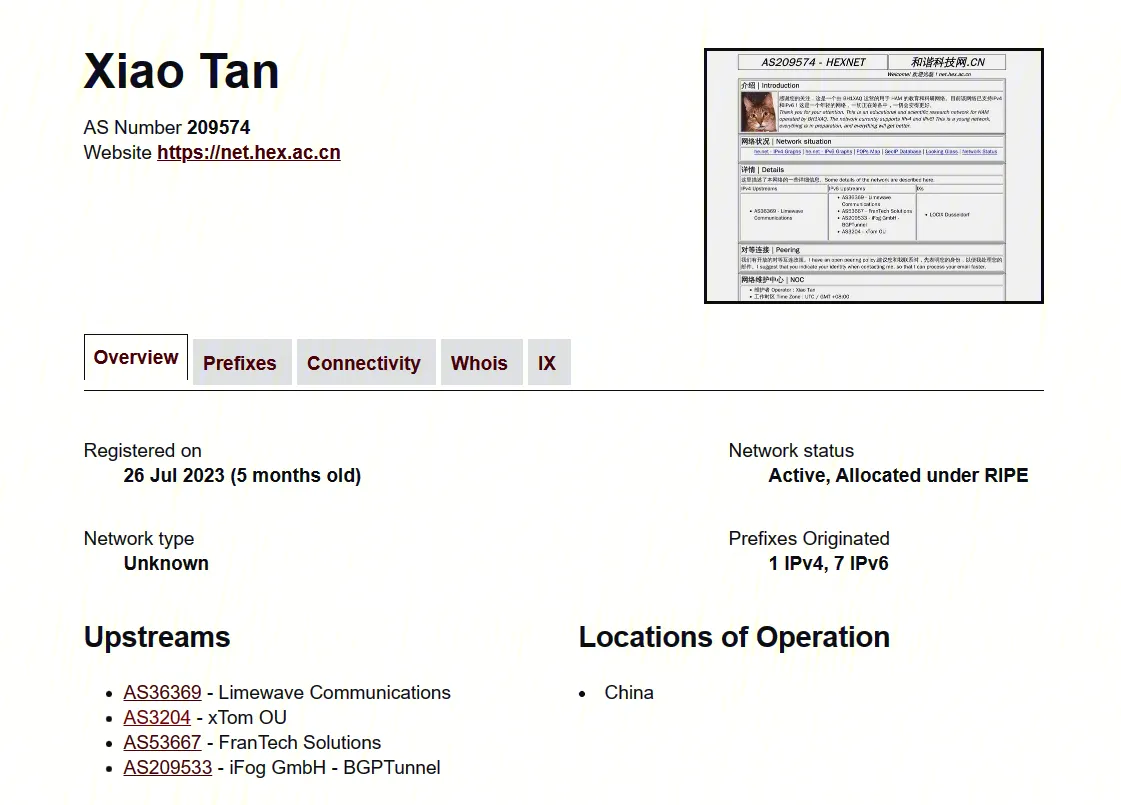Click China in the locations list
The height and width of the screenshot is (805, 1121).
pos(629,693)
